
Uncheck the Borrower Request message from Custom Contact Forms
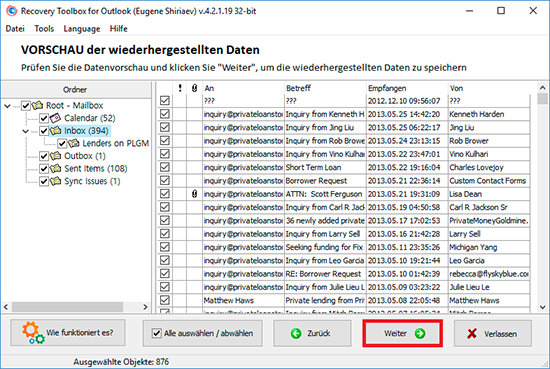click(165, 181)
